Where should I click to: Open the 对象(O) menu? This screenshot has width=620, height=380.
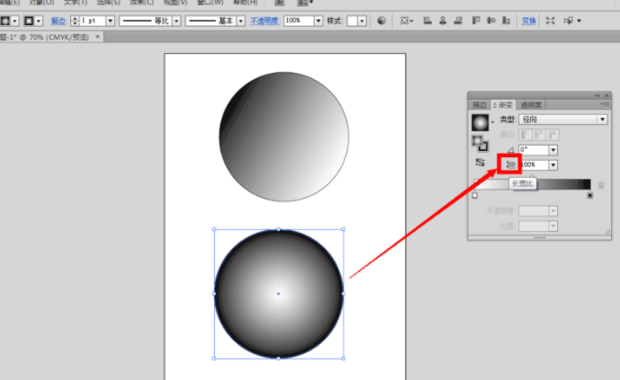click(x=42, y=2)
